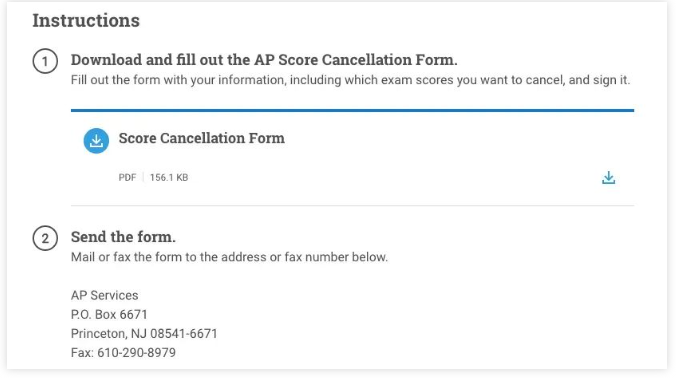The height and width of the screenshot is (378, 677).
Task: Click the PDF file type label
Action: pos(127,178)
